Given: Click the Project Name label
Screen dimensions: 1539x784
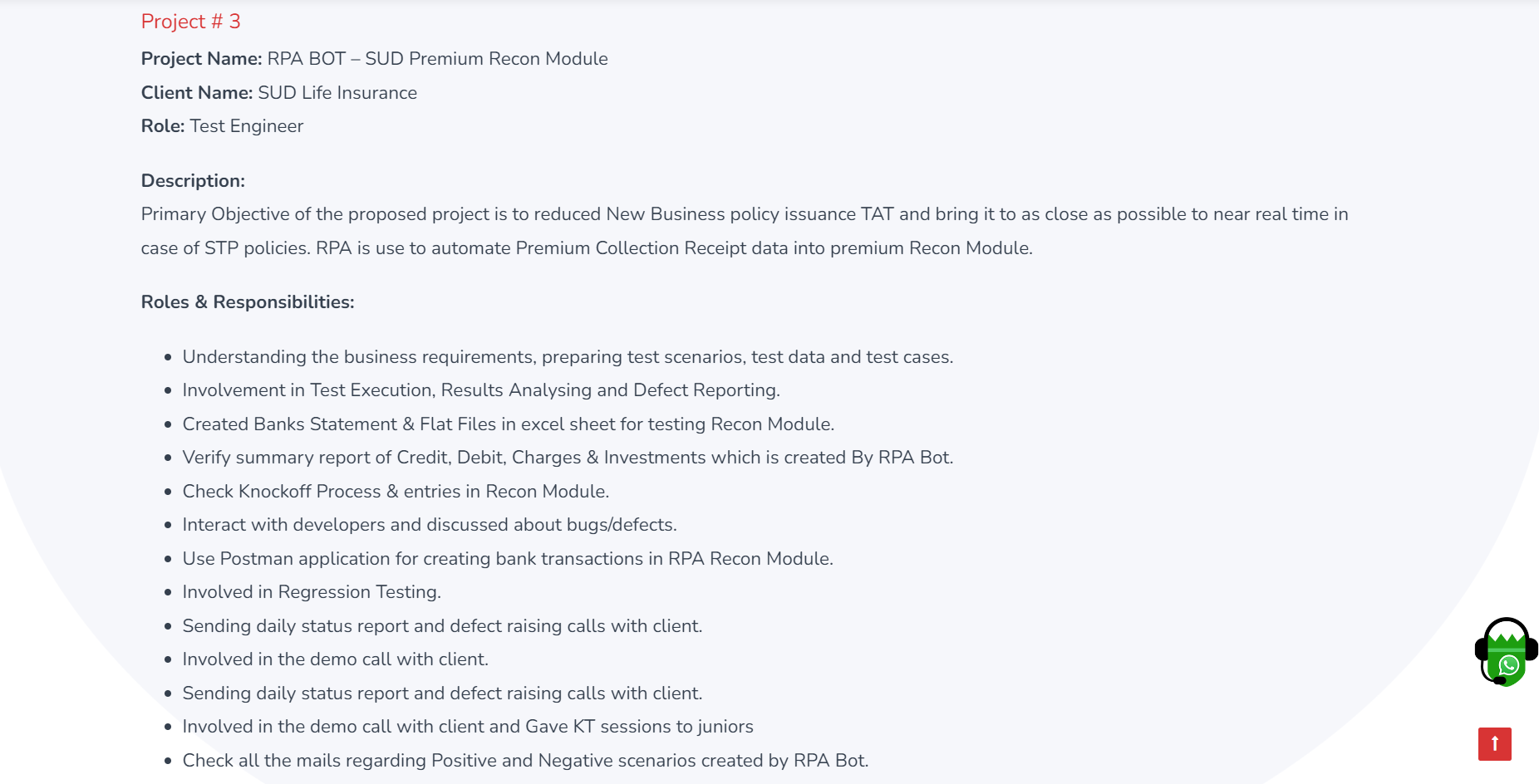Looking at the screenshot, I should (201, 59).
